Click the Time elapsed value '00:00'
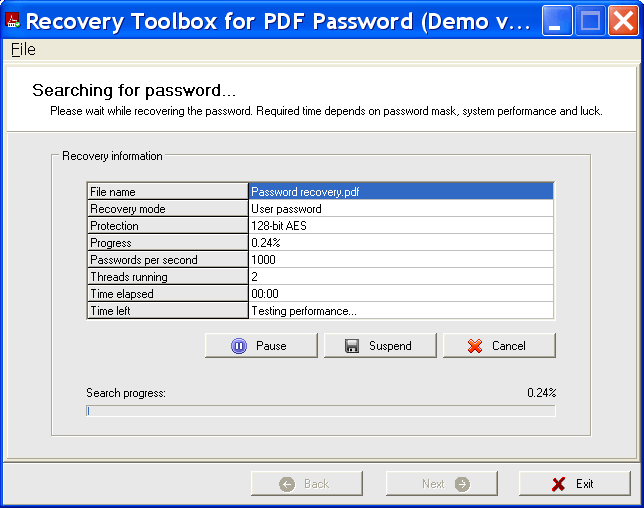Screen dimensions: 644x508 (401, 294)
